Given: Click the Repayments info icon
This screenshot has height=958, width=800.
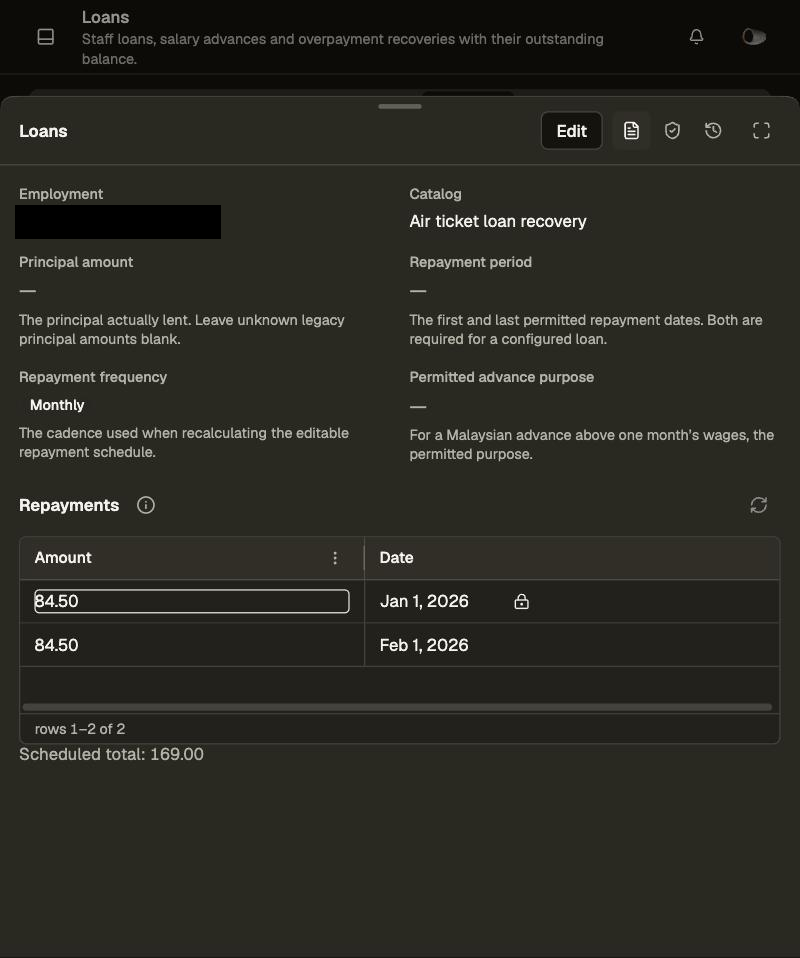Looking at the screenshot, I should tap(145, 505).
